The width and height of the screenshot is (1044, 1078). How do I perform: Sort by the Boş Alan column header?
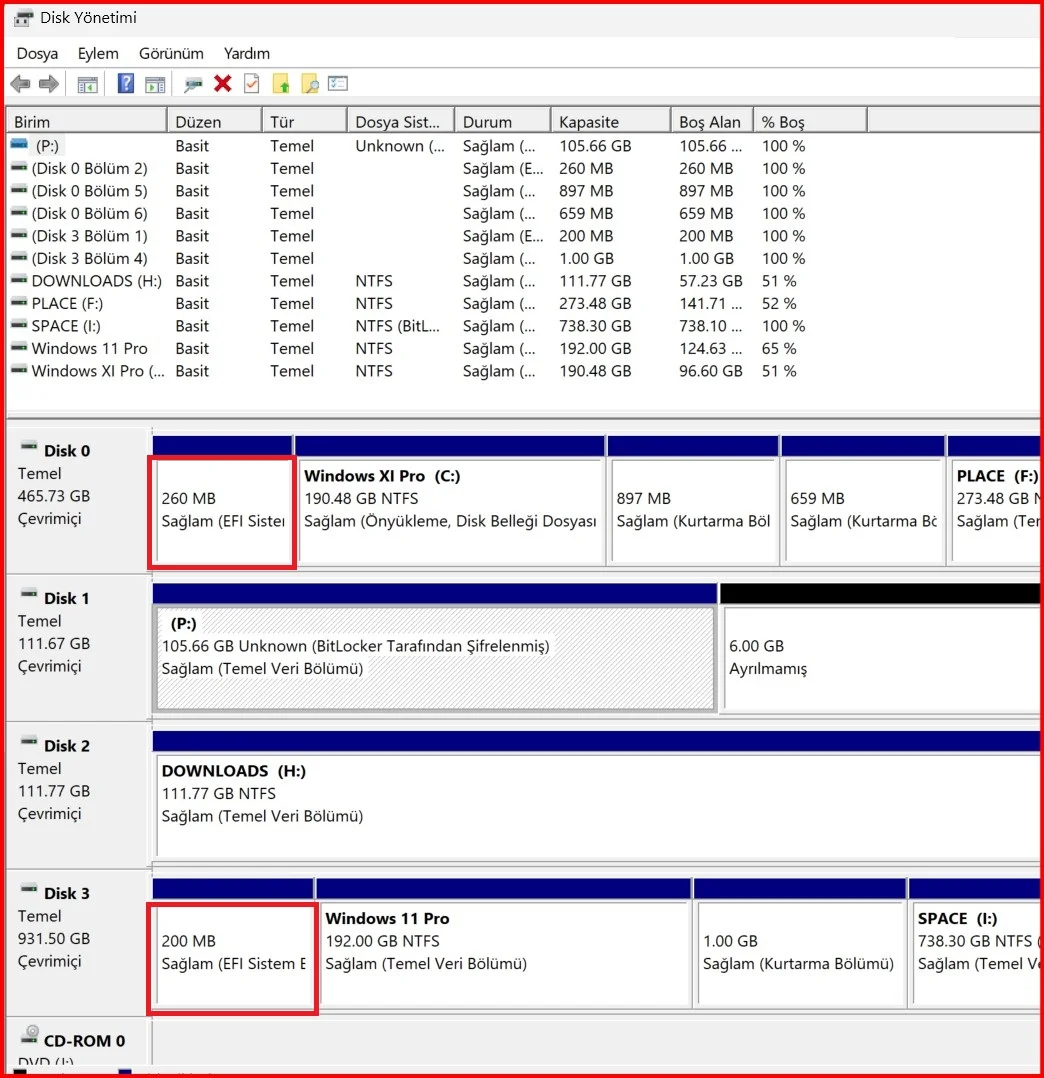(712, 122)
